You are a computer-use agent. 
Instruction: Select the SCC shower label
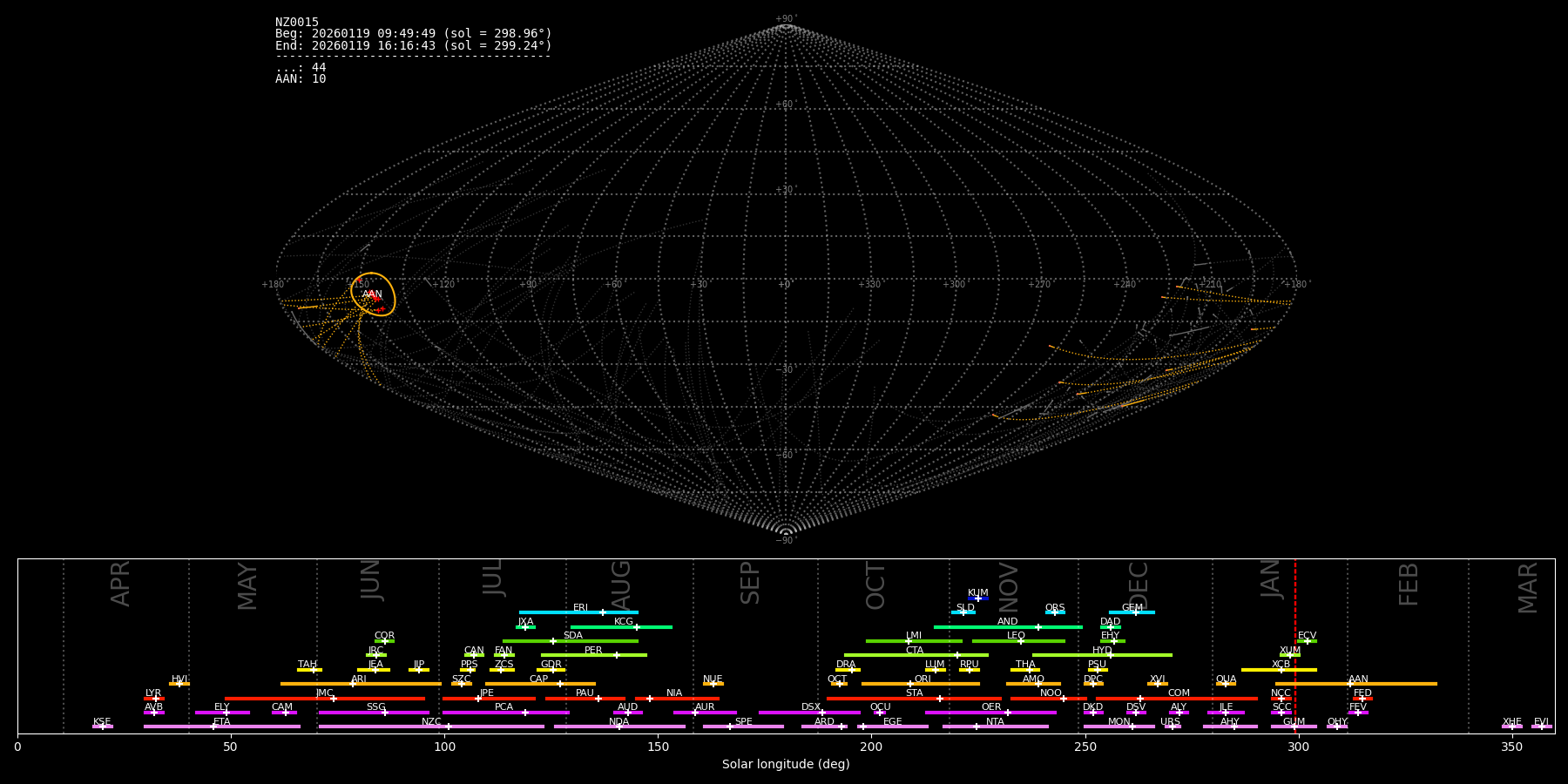coord(1282,707)
